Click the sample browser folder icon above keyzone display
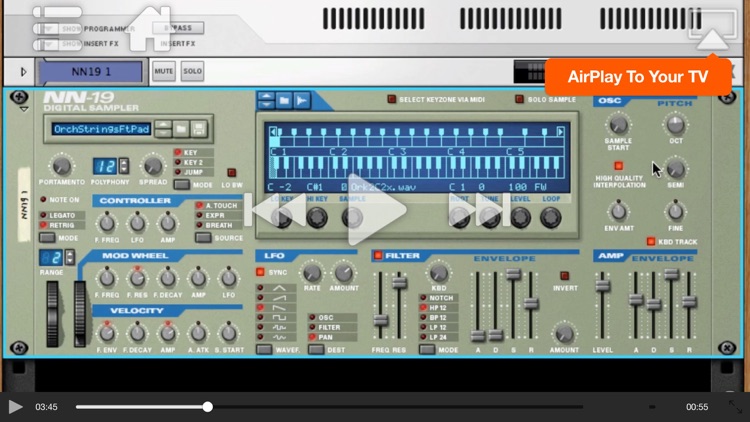The height and width of the screenshot is (422, 750). [x=284, y=100]
